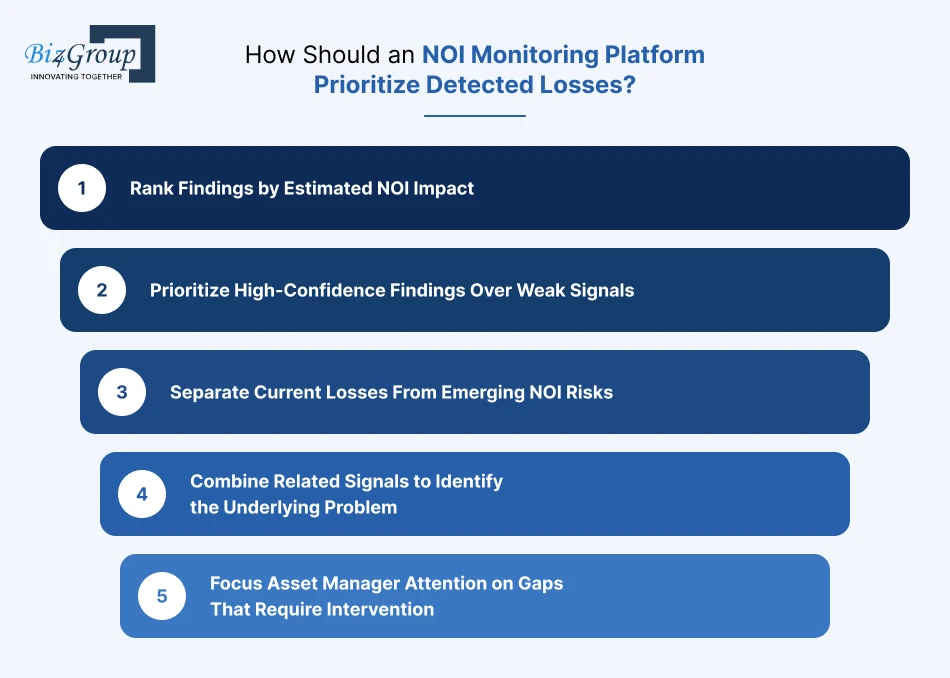
Task: Click the 'NOI Monitoring Platform' heading text
Action: tap(563, 55)
